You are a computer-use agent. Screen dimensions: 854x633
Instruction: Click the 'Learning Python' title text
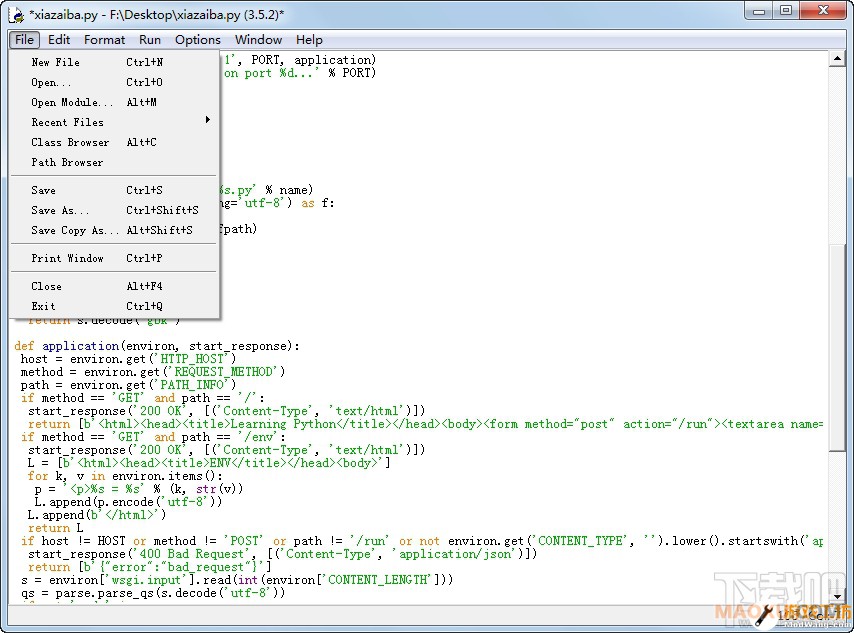click(x=284, y=424)
